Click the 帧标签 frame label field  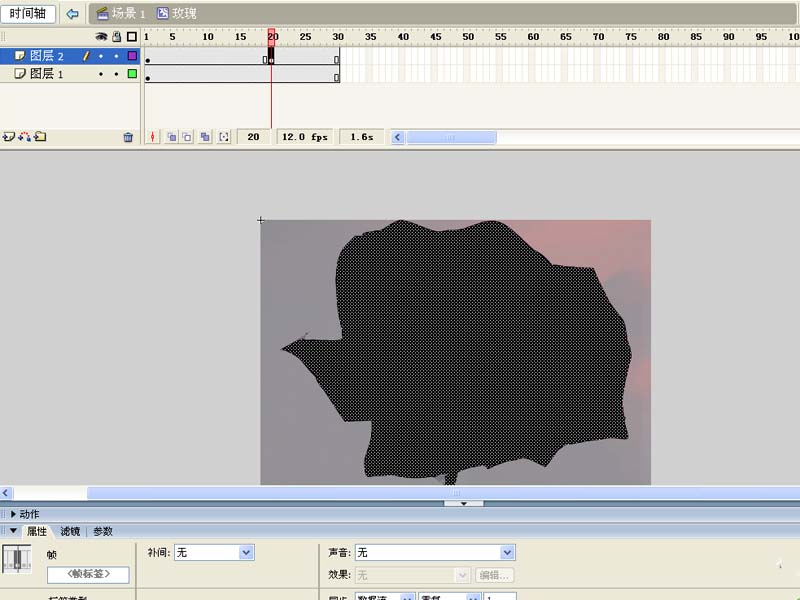click(x=88, y=574)
